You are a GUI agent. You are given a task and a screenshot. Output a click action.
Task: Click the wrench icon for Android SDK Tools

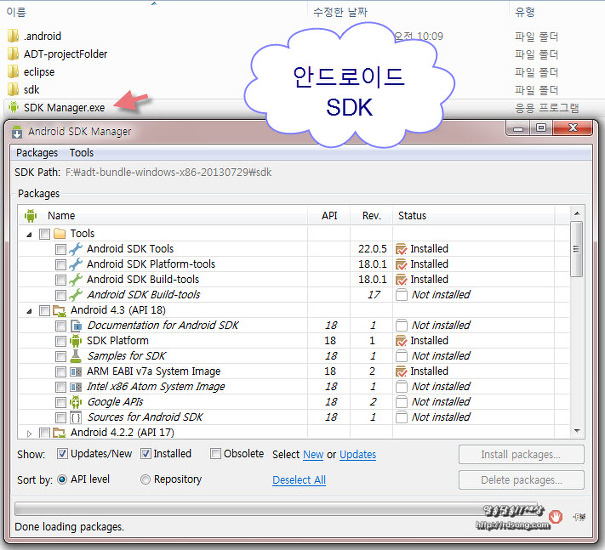76,249
